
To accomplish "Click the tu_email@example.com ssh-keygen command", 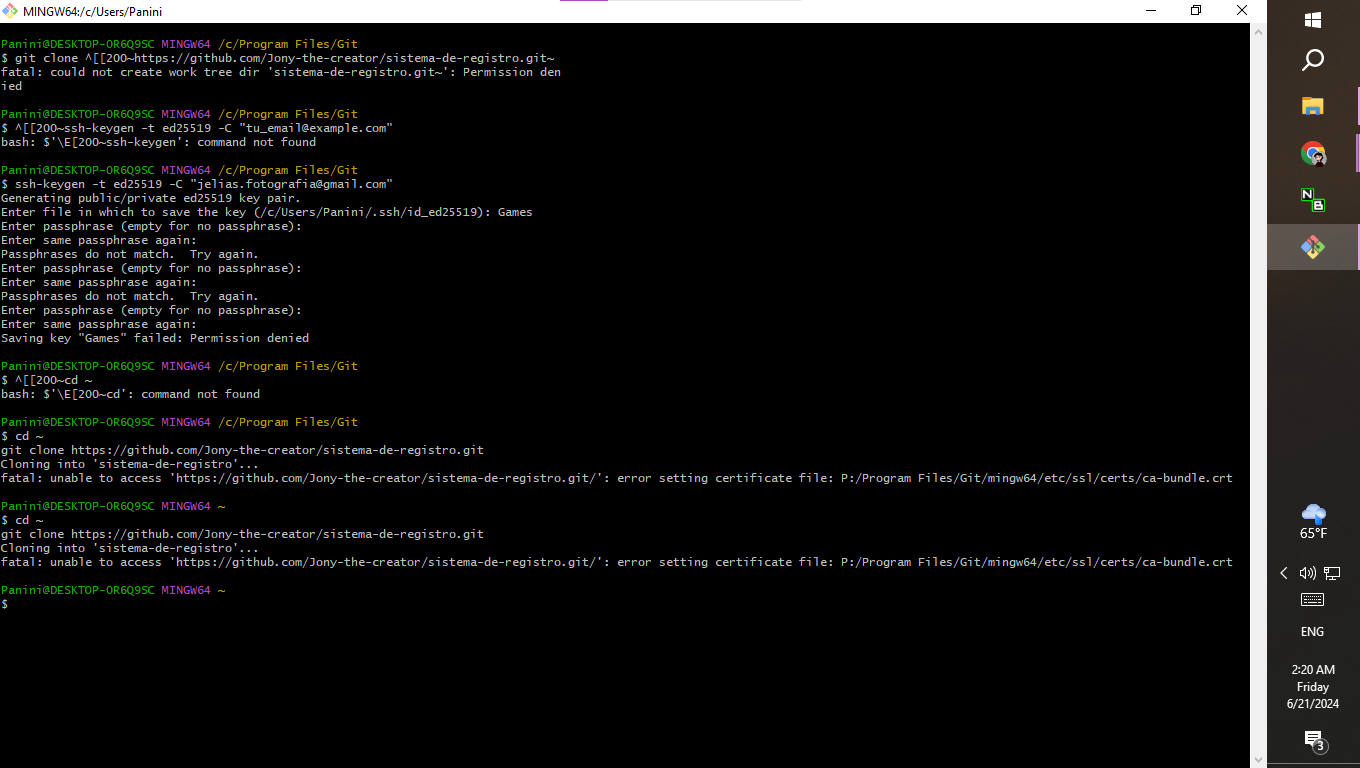I will pos(197,128).
